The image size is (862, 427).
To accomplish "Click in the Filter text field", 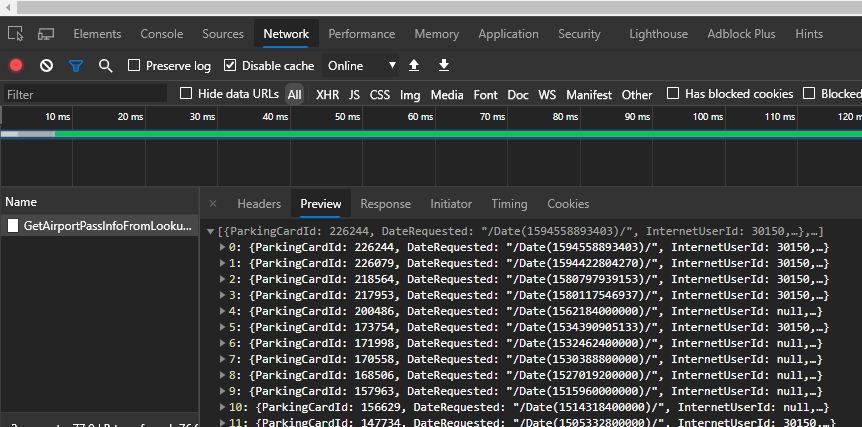I will pos(85,95).
